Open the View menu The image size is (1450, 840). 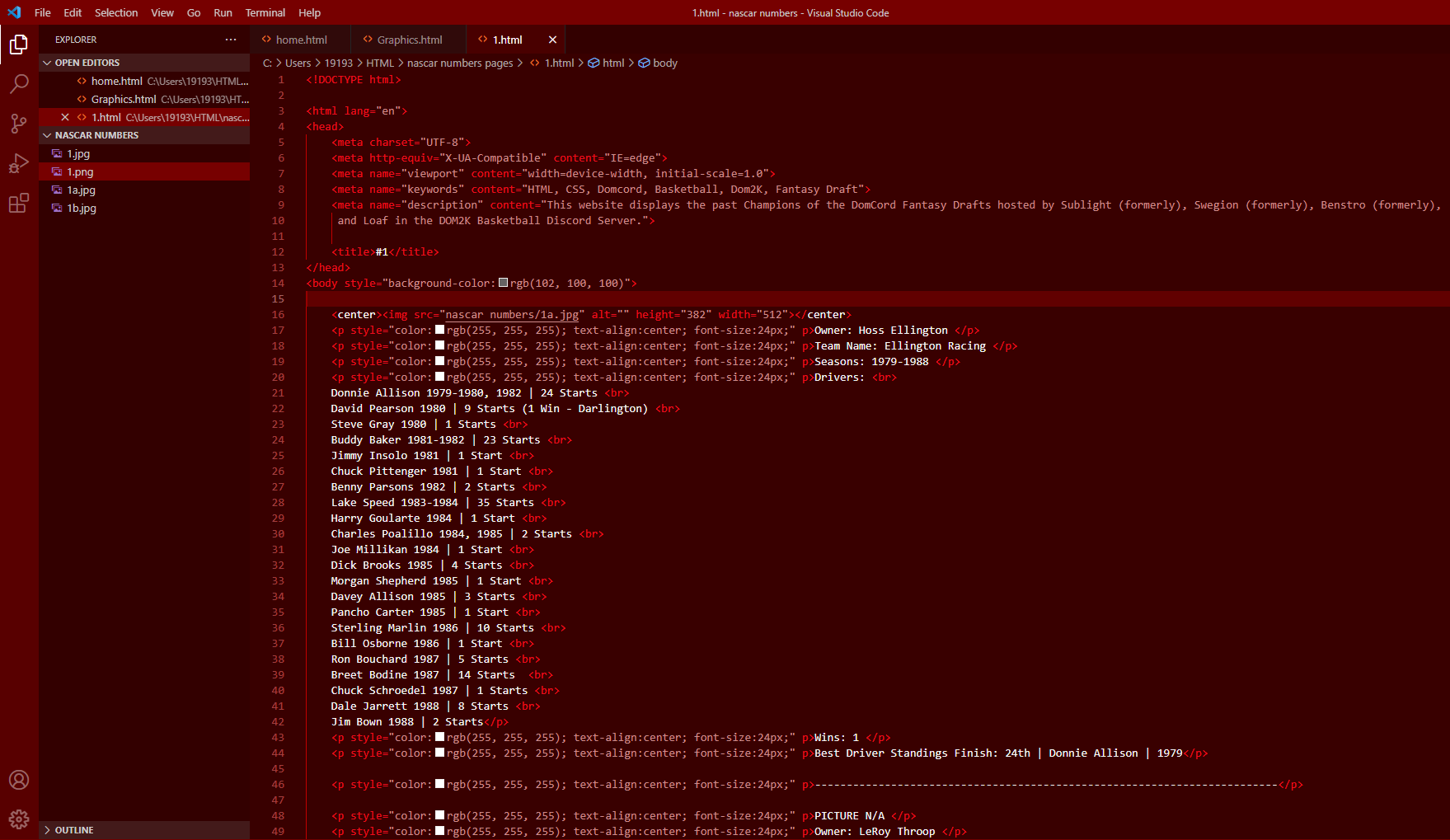(162, 12)
